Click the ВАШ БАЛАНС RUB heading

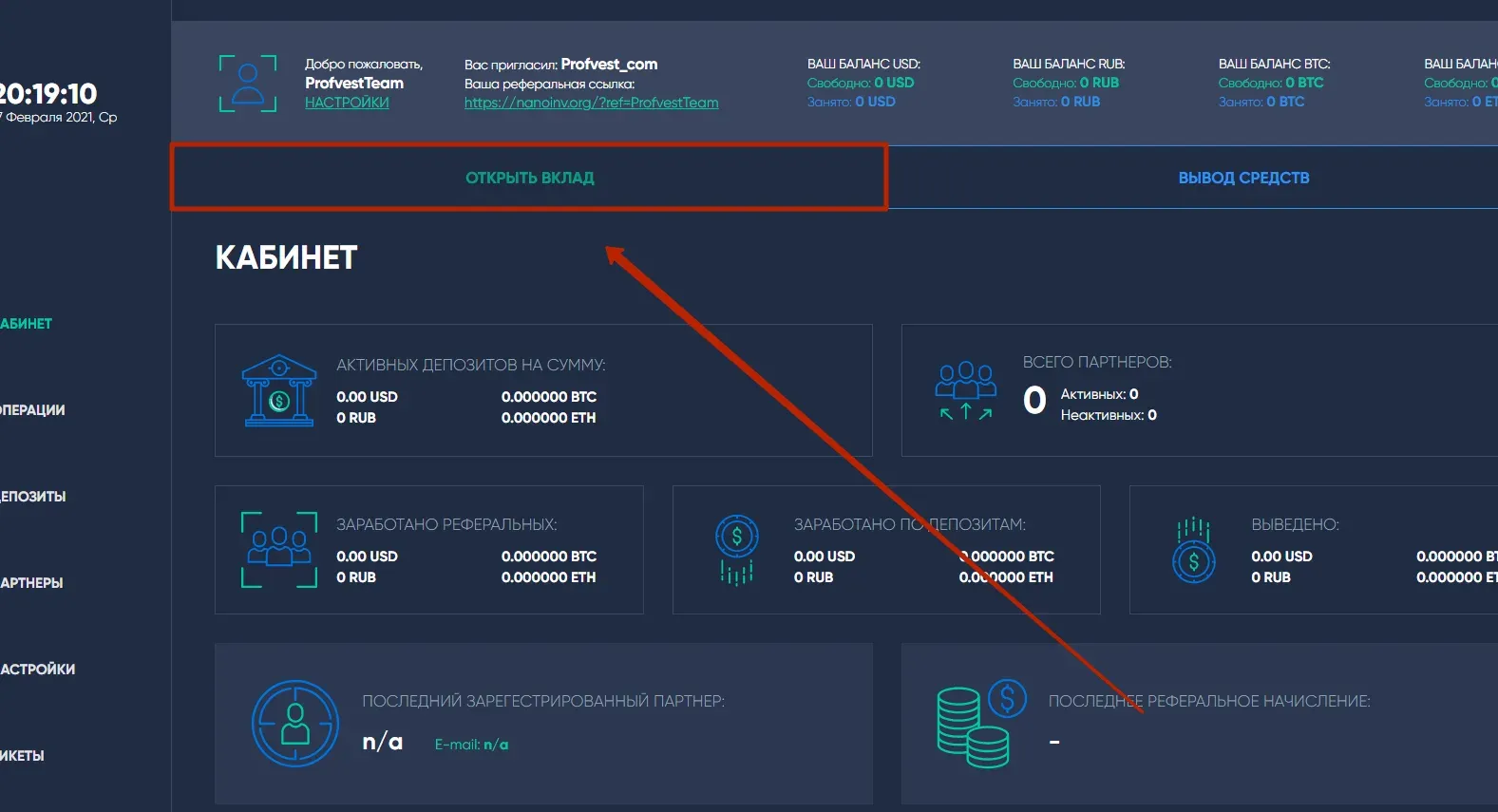click(x=1069, y=64)
